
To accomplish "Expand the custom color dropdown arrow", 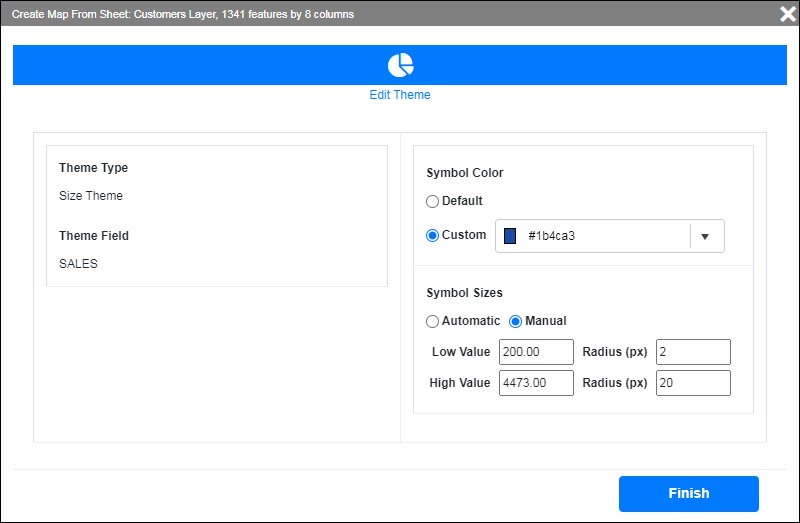I will [705, 236].
